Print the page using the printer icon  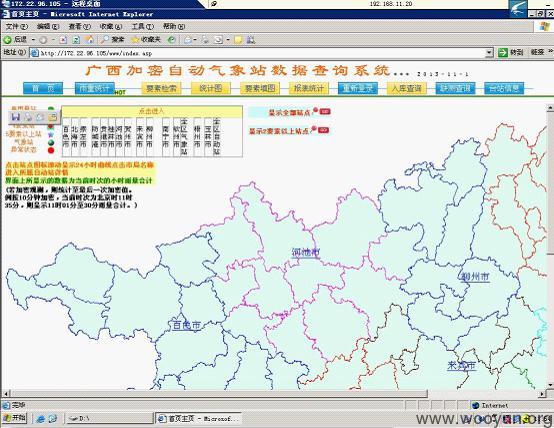pyautogui.click(x=205, y=40)
